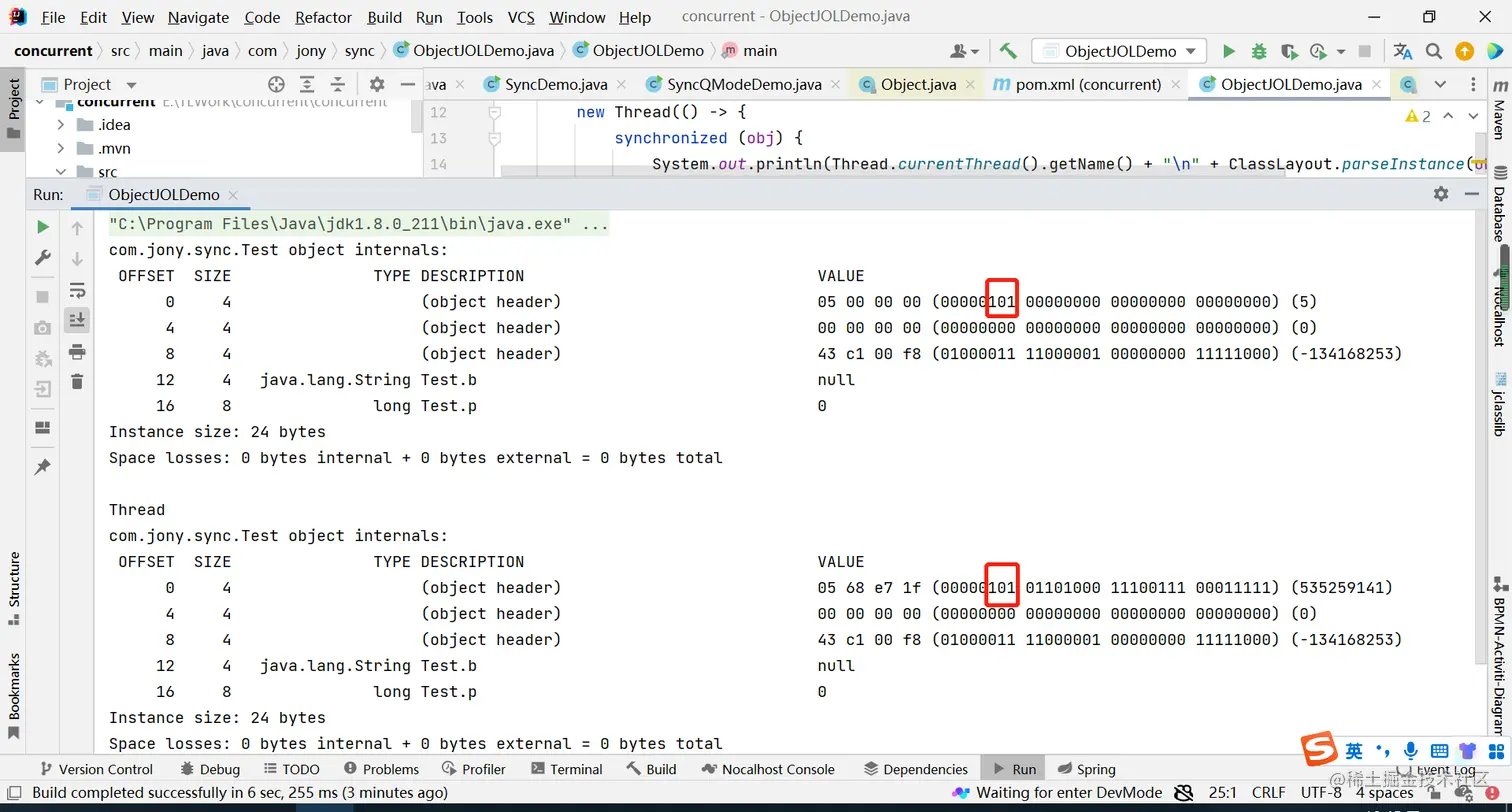This screenshot has height=812, width=1512.
Task: Collapse all in the Project panel
Action: tap(338, 85)
